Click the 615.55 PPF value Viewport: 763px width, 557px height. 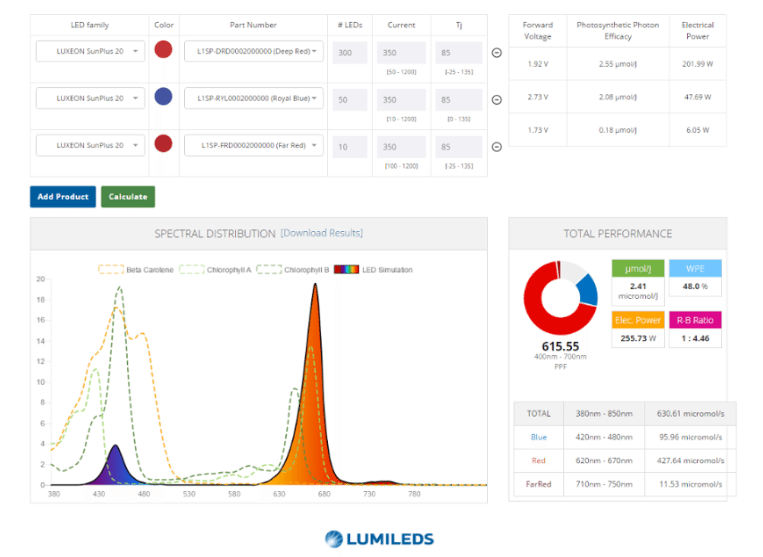(x=561, y=346)
